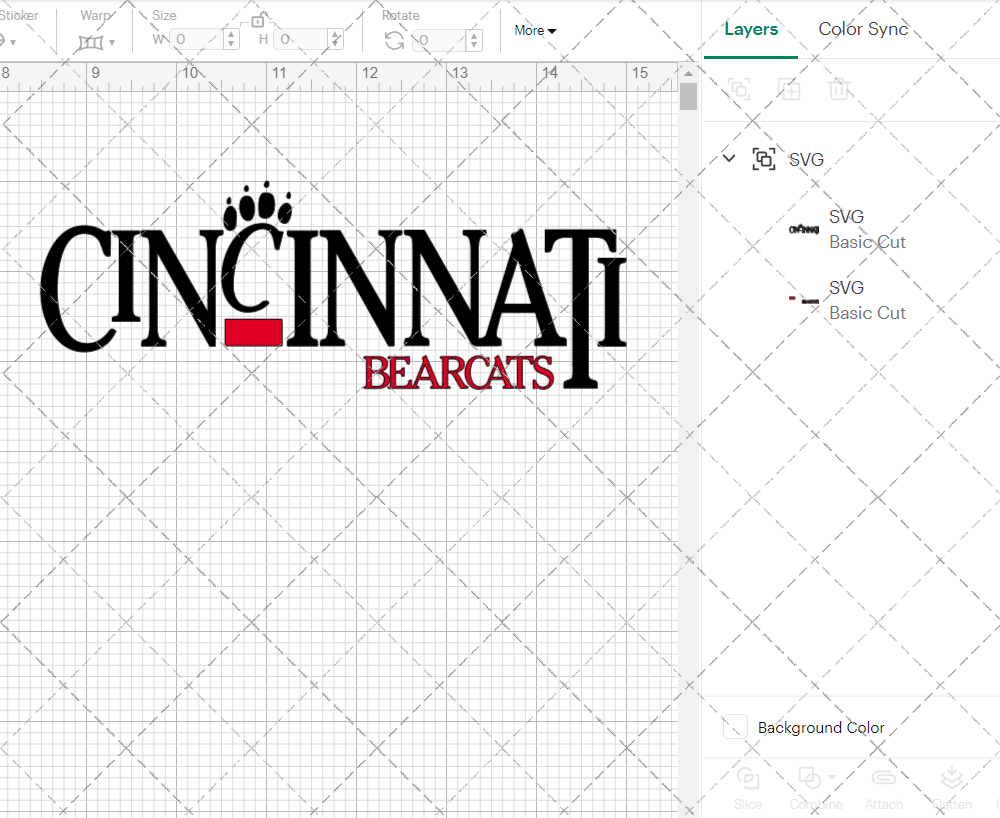Viewport: 1000px width, 818px height.
Task: Switch to the Color Sync tab
Action: tap(863, 29)
